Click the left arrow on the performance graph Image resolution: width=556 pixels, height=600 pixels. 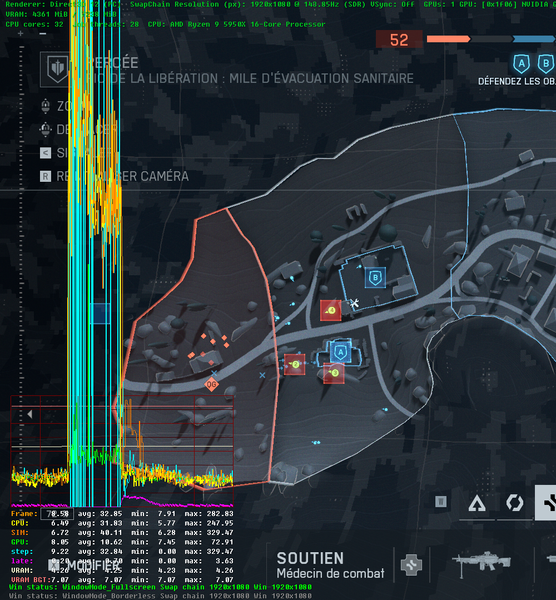[x=29, y=414]
